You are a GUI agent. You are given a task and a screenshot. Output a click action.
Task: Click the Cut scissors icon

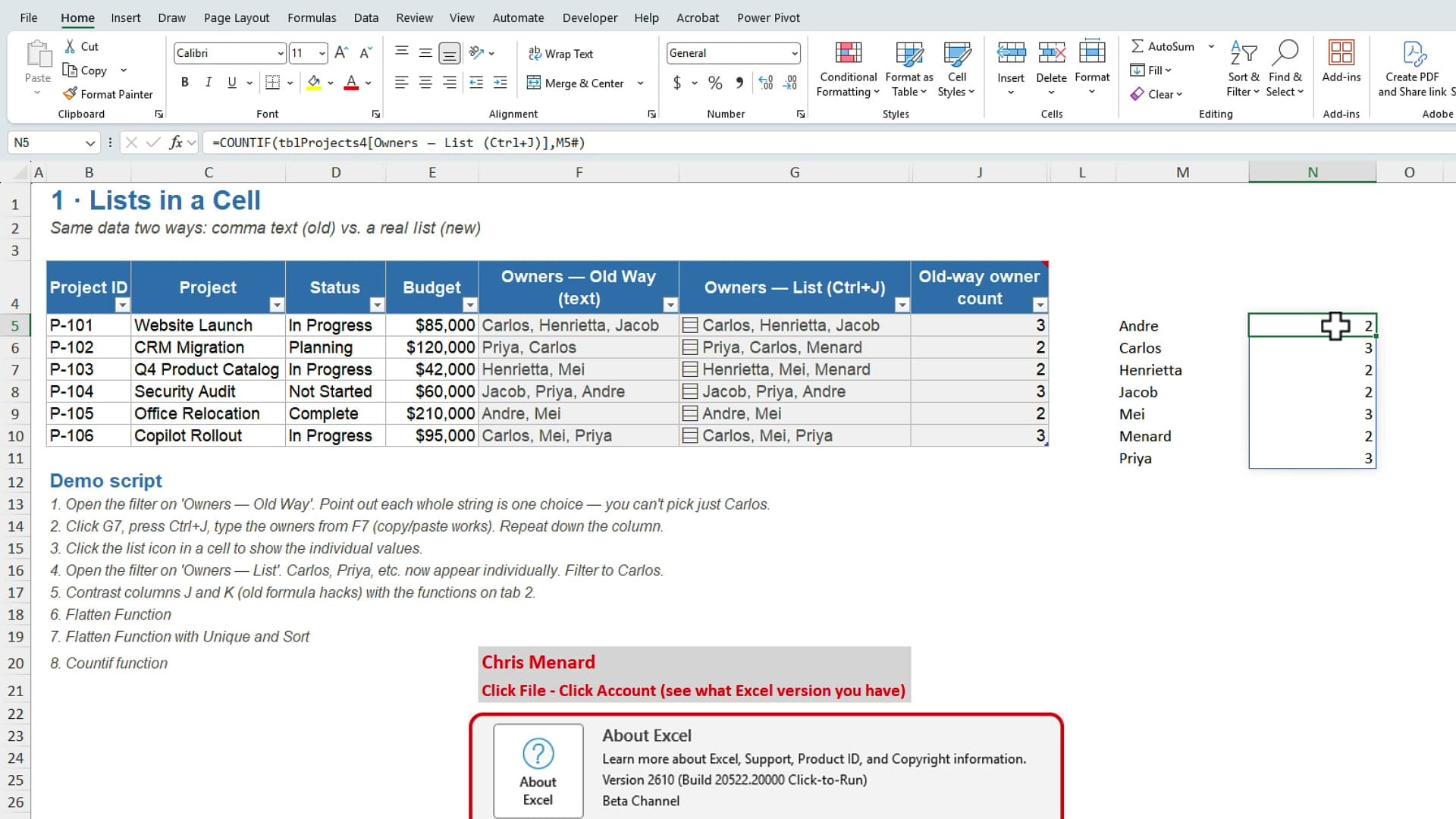[70, 46]
